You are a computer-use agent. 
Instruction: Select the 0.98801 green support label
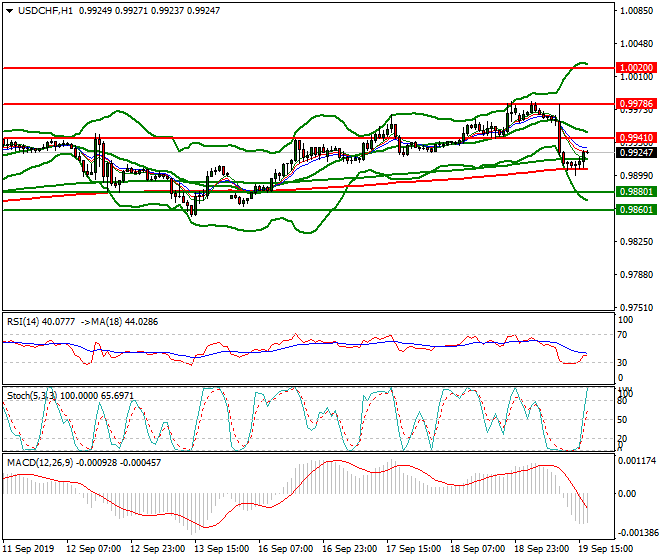(x=636, y=192)
